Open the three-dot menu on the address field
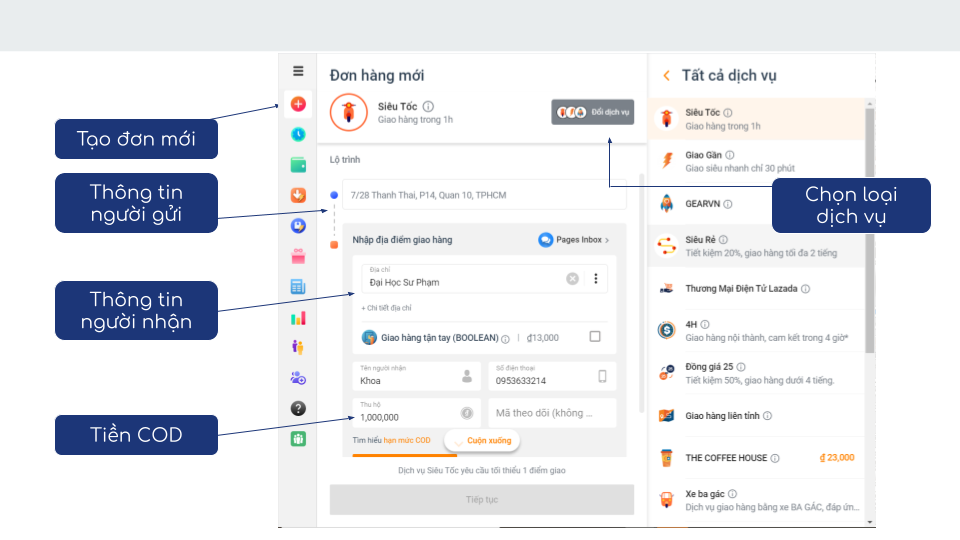 point(596,279)
